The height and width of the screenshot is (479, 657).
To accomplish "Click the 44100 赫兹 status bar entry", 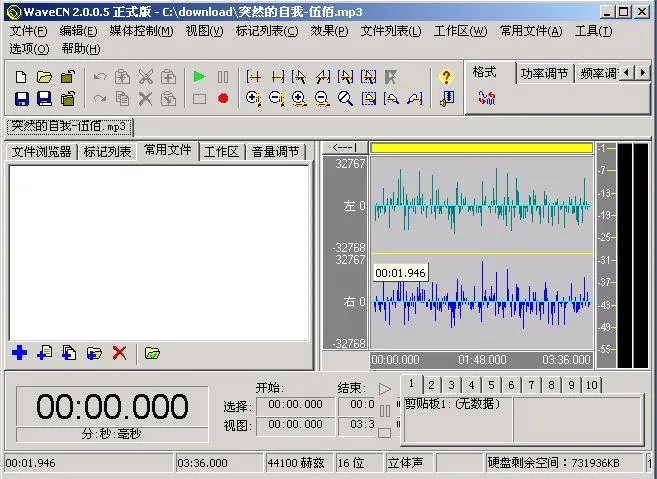I will pos(298,463).
